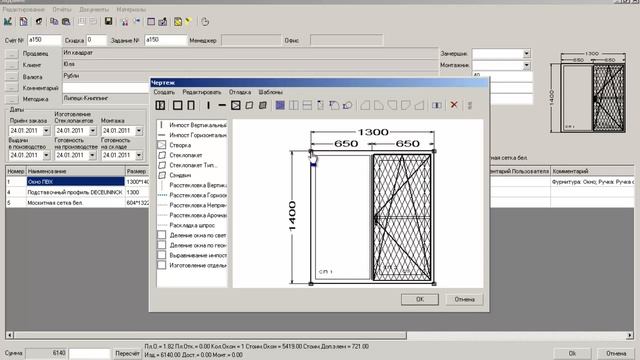Click the horizontal glazing division icon

pos(307,105)
